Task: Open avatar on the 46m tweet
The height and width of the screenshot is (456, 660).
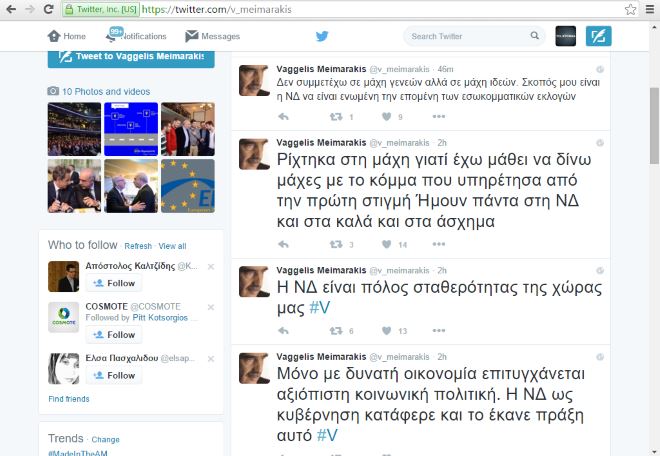Action: point(254,80)
